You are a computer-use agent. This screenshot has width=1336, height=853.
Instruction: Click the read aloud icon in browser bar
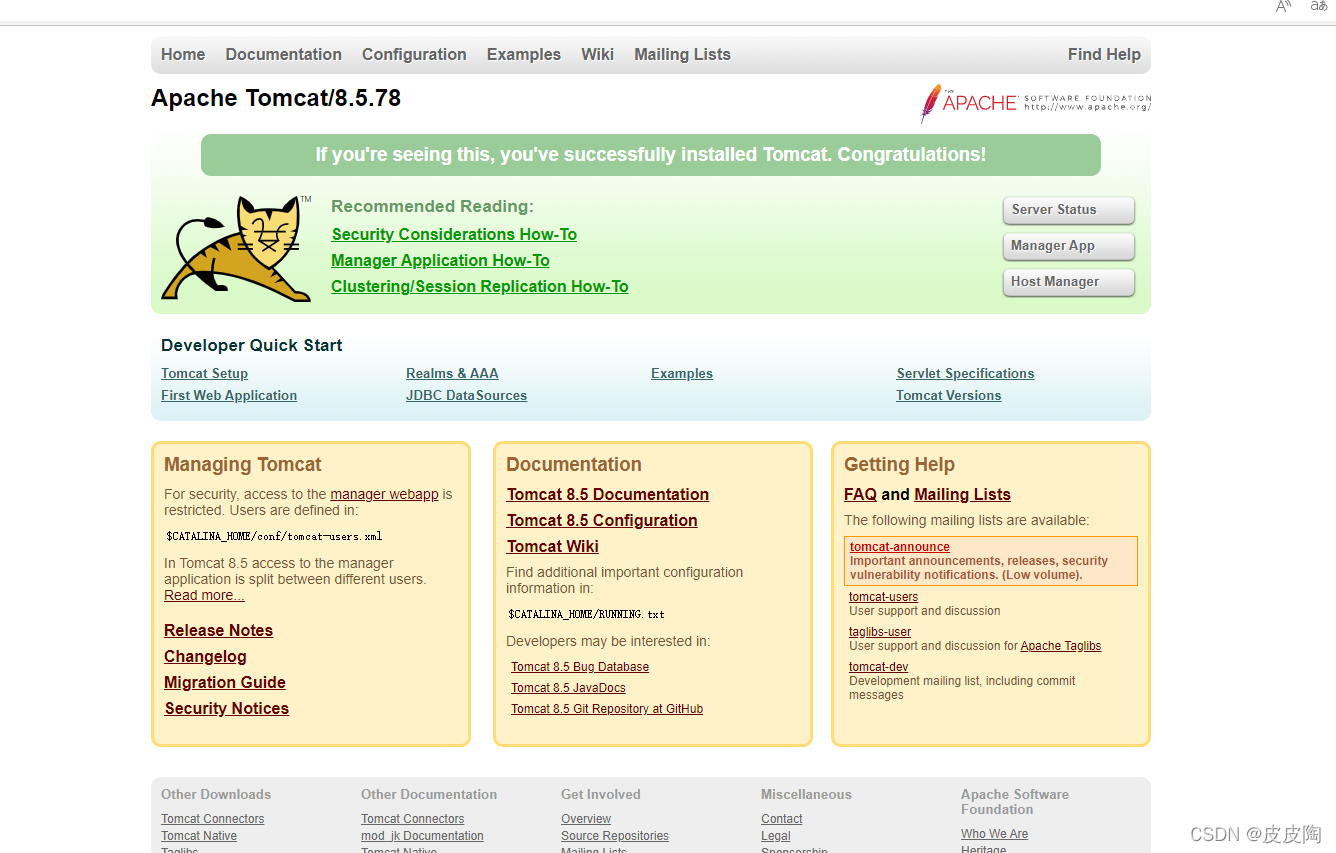pos(1284,6)
